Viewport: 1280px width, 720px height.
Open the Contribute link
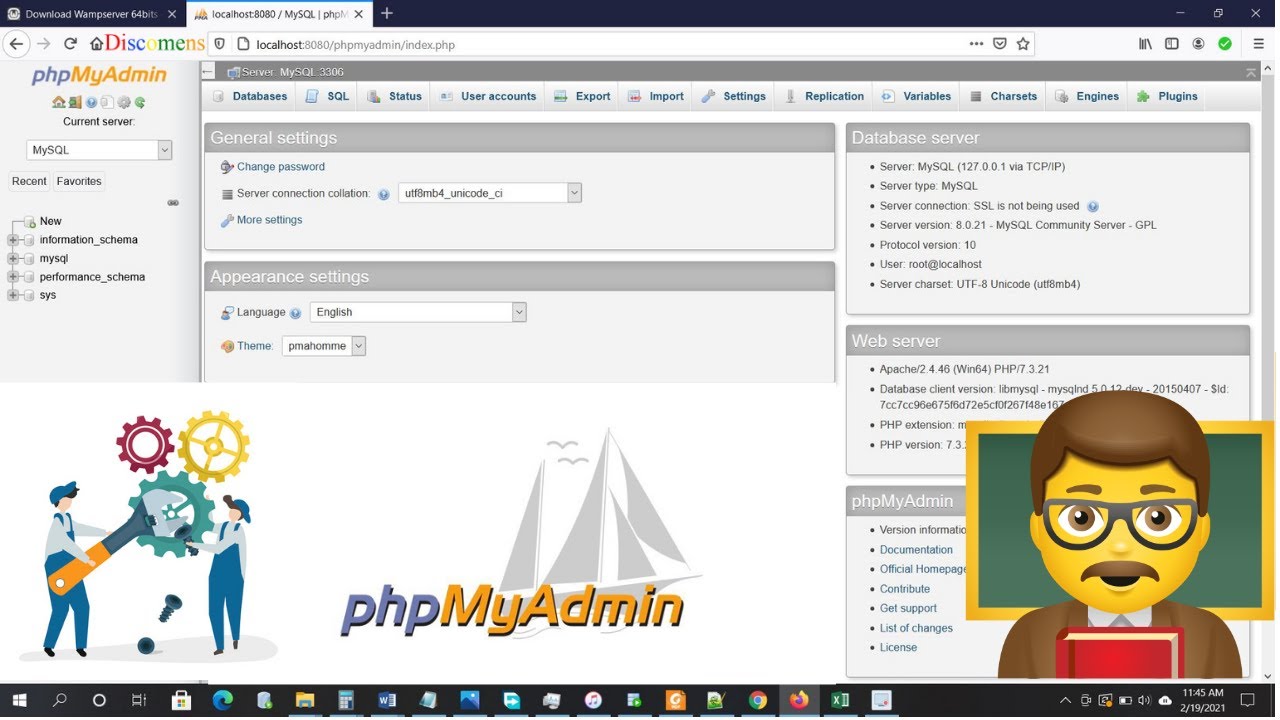tap(905, 589)
